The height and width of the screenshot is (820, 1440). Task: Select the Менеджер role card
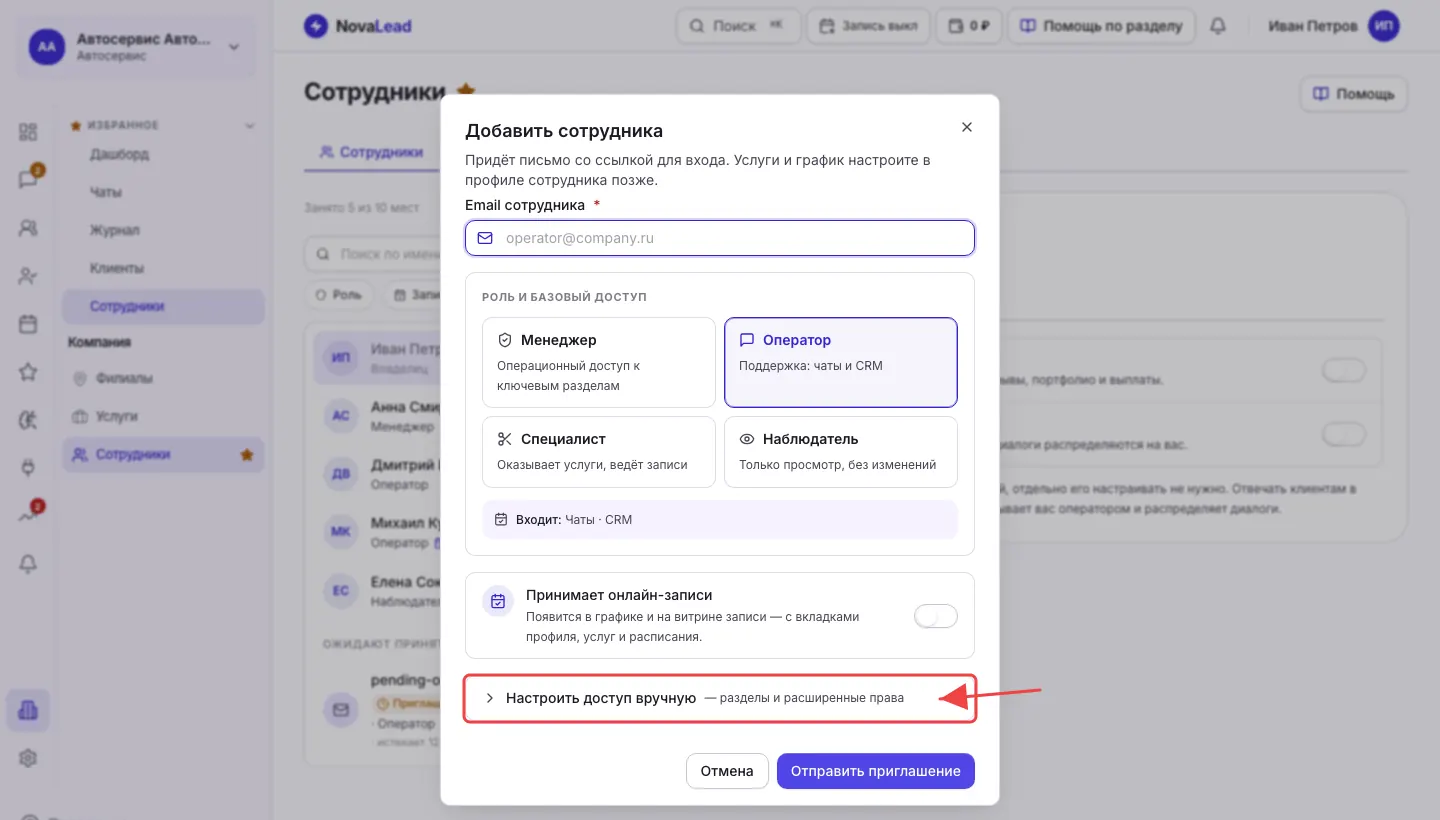[599, 362]
